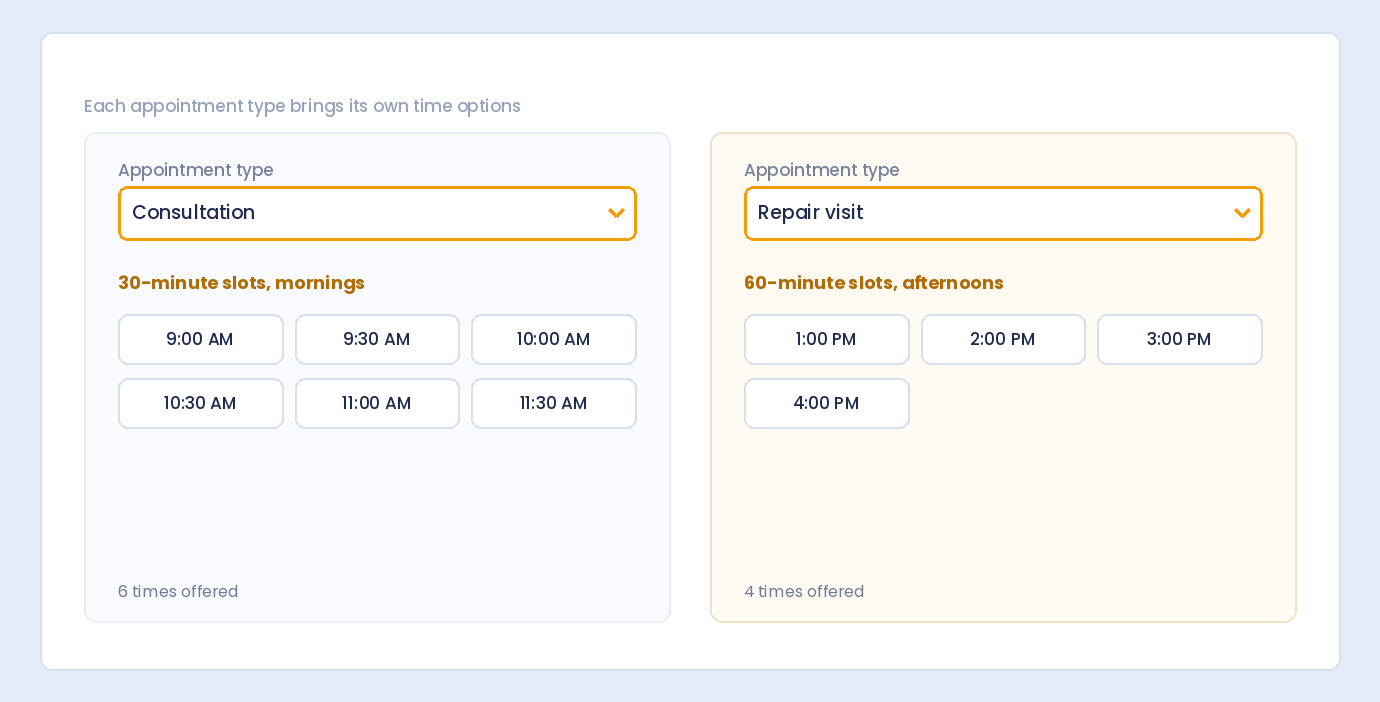Pick the 2:00 PM slot
Viewport: 1380px width, 702px height.
(x=1003, y=339)
